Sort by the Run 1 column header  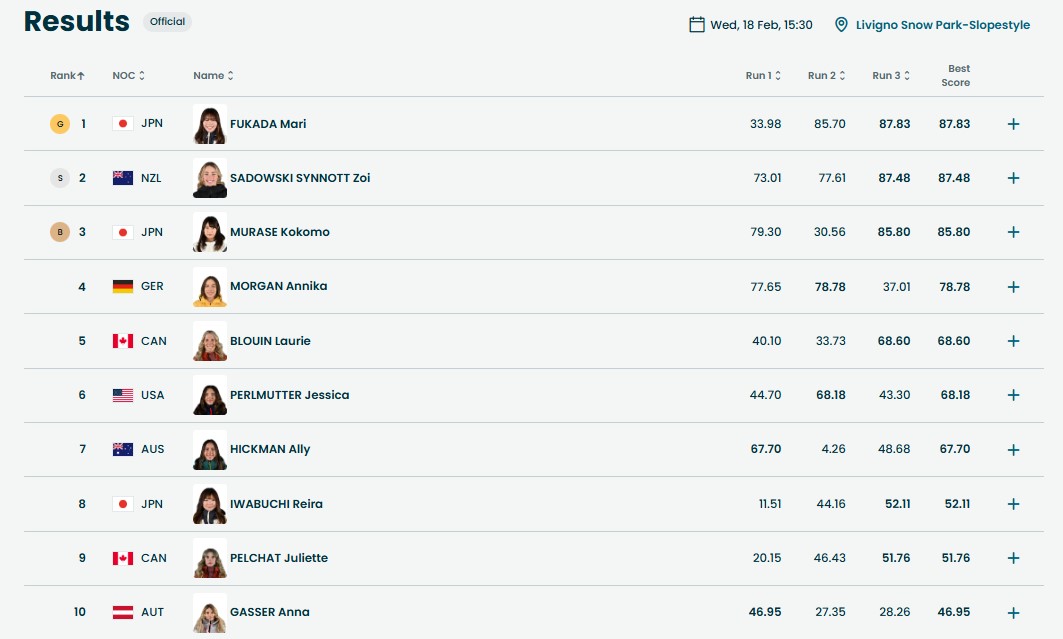point(763,76)
